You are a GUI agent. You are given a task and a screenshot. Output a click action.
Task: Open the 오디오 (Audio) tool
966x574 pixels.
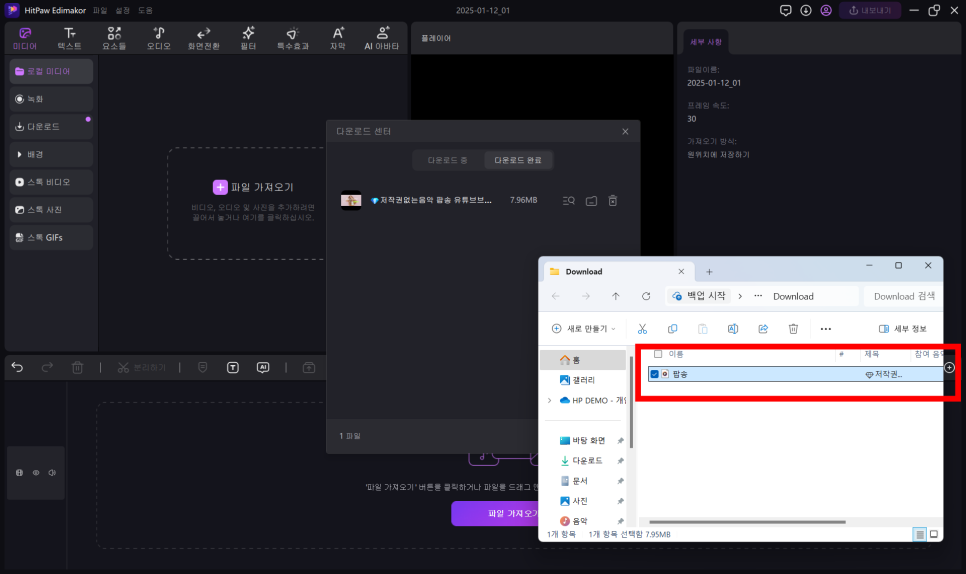tap(159, 38)
